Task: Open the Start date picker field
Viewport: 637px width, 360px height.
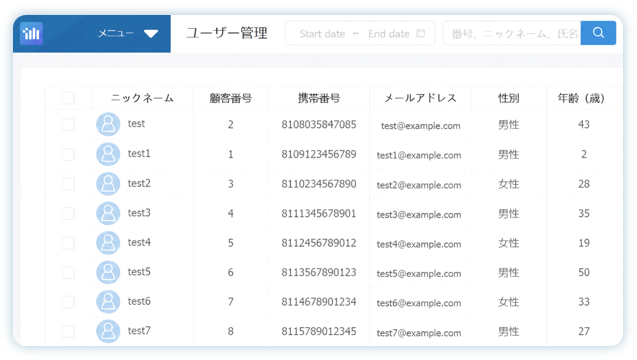Action: pyautogui.click(x=322, y=34)
